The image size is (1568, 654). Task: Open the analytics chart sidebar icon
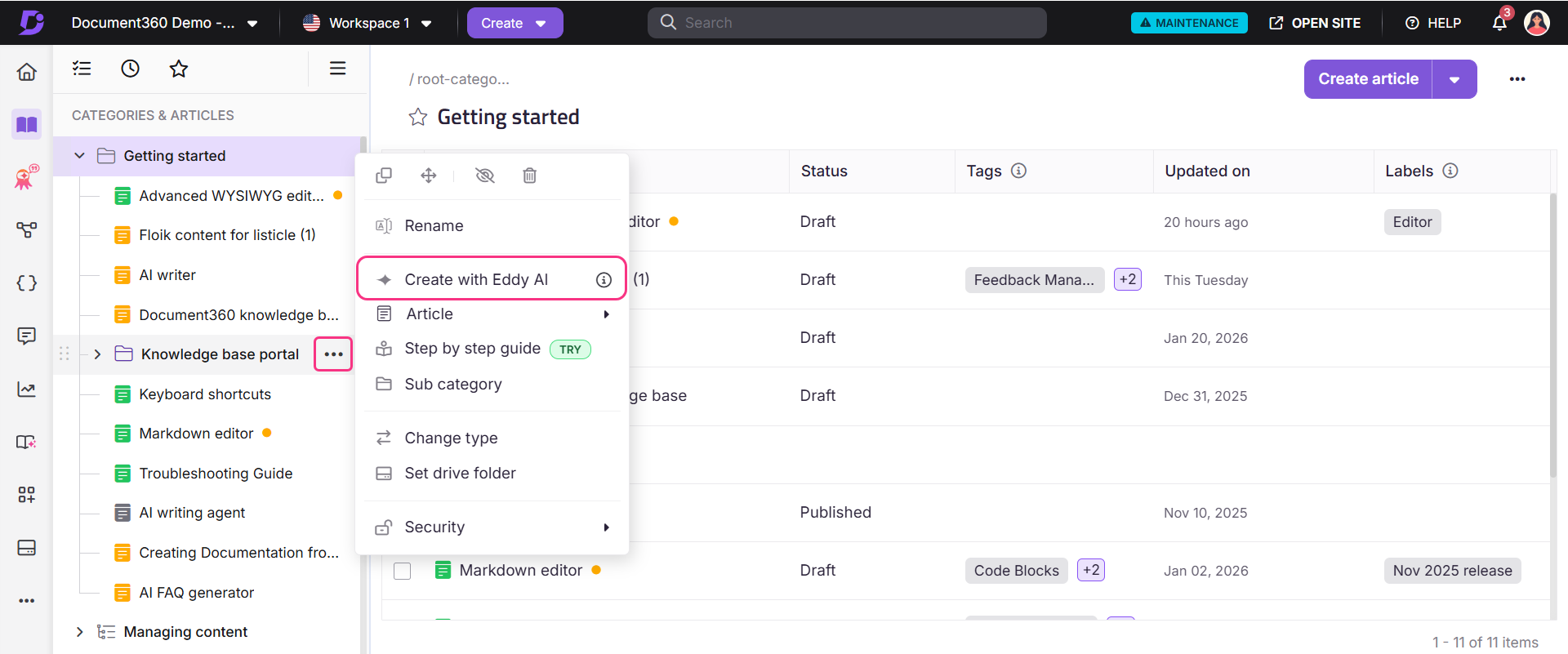[27, 389]
